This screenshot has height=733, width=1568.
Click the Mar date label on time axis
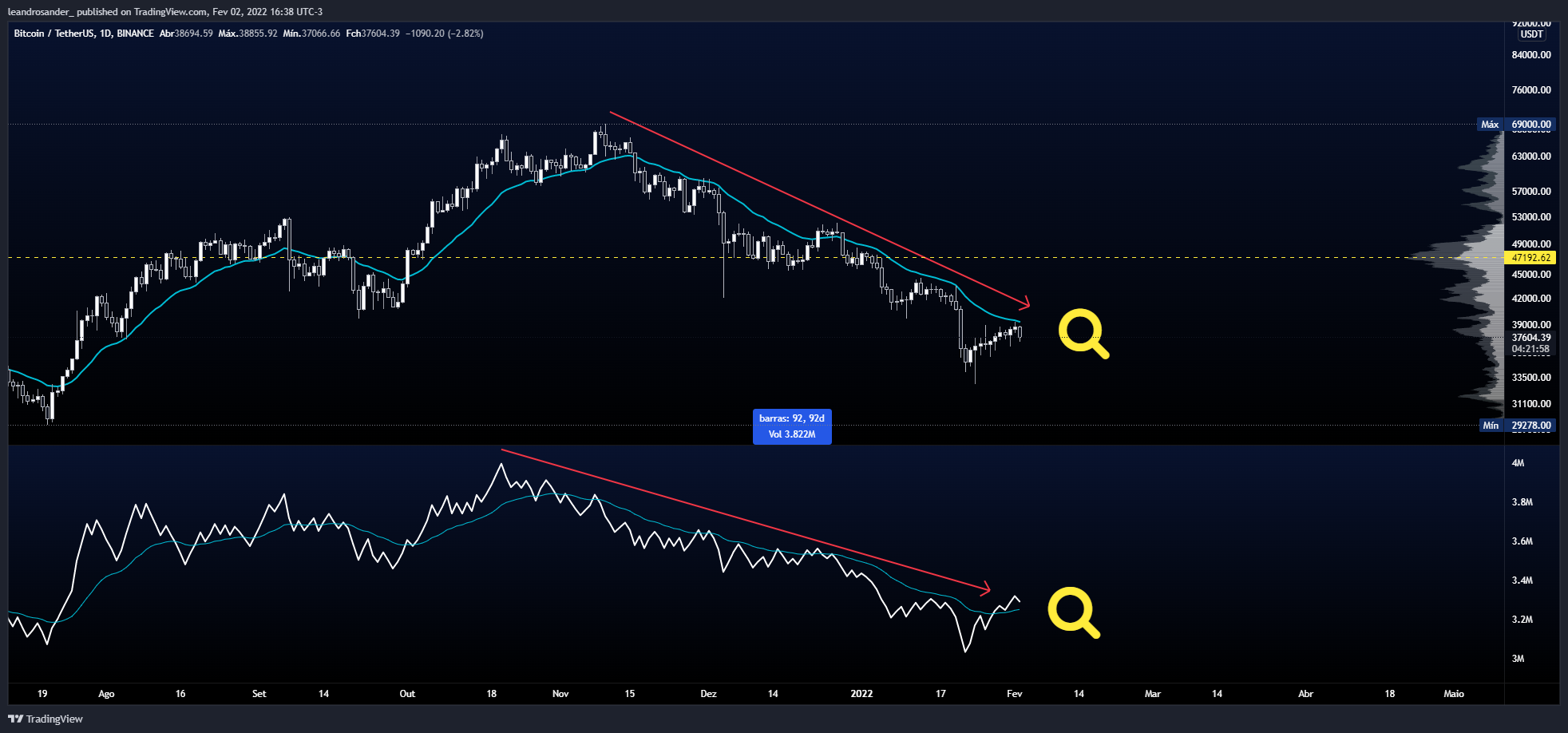click(x=1152, y=694)
